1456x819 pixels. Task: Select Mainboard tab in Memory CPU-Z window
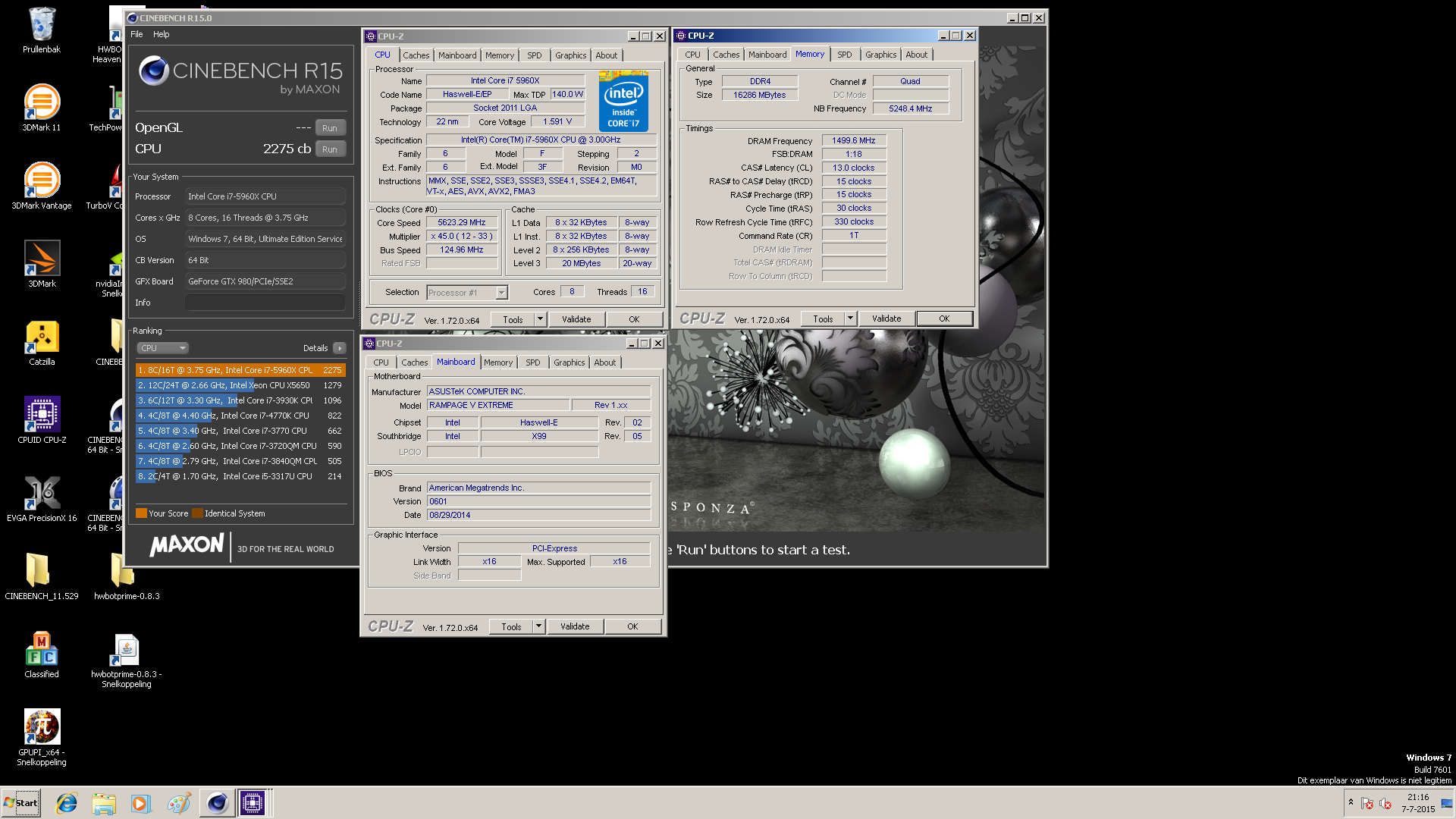(767, 55)
